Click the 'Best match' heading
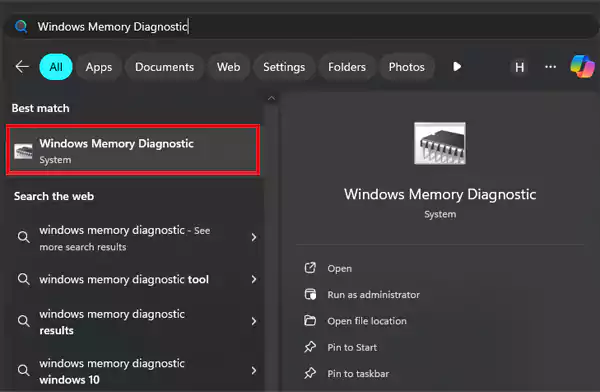The height and width of the screenshot is (392, 600). [41, 108]
